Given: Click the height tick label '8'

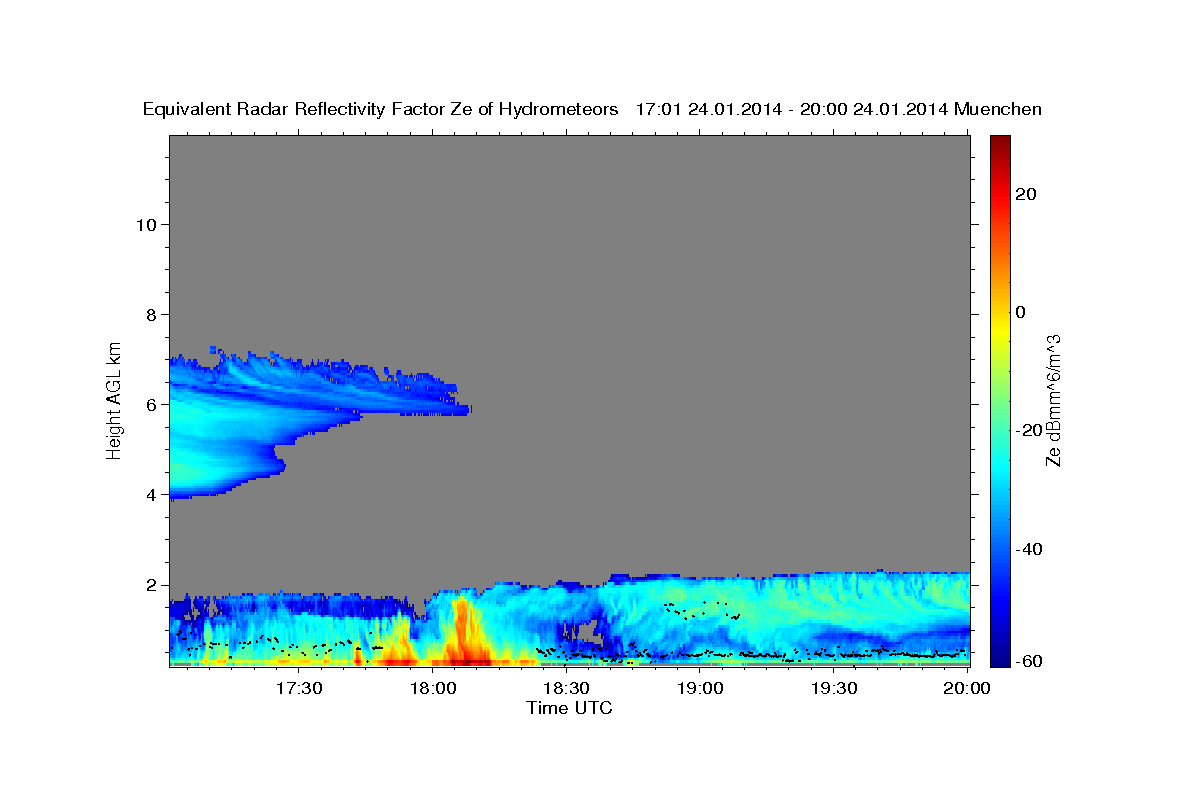Looking at the screenshot, I should [x=152, y=314].
